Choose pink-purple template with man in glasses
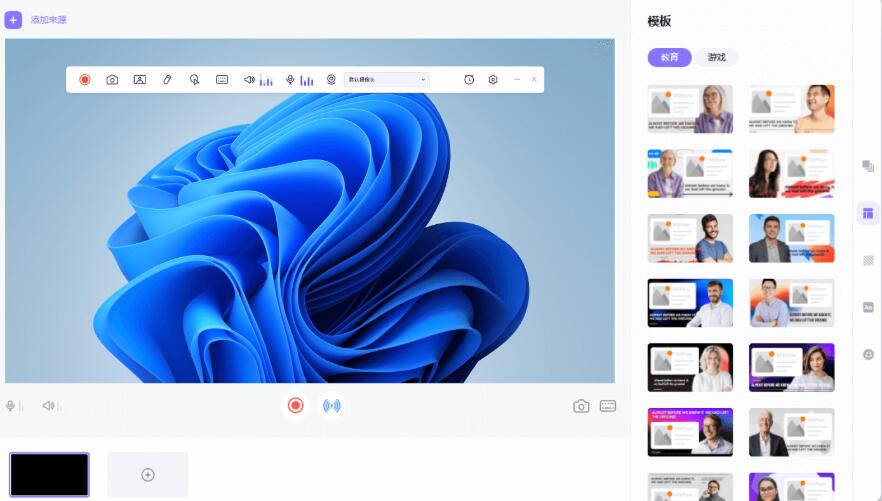The height and width of the screenshot is (501, 882). point(690,432)
